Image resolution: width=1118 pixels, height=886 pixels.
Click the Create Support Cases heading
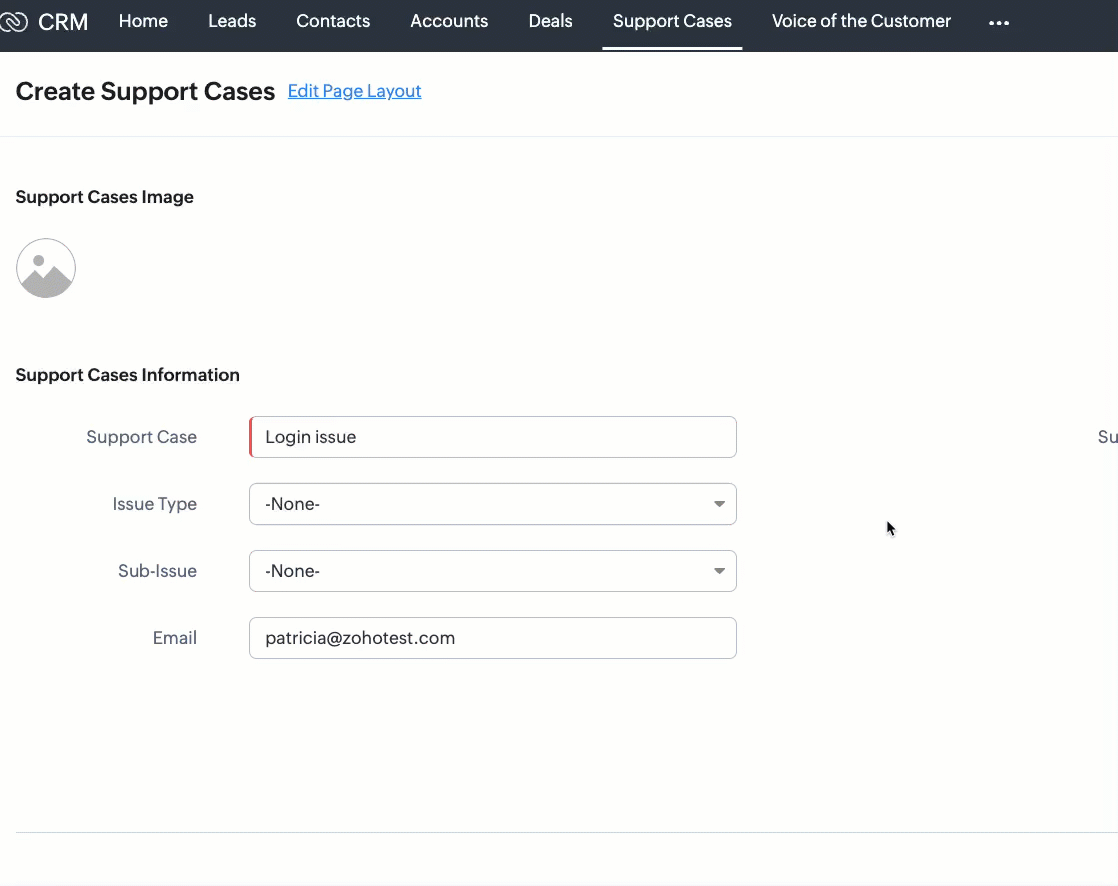click(x=145, y=92)
